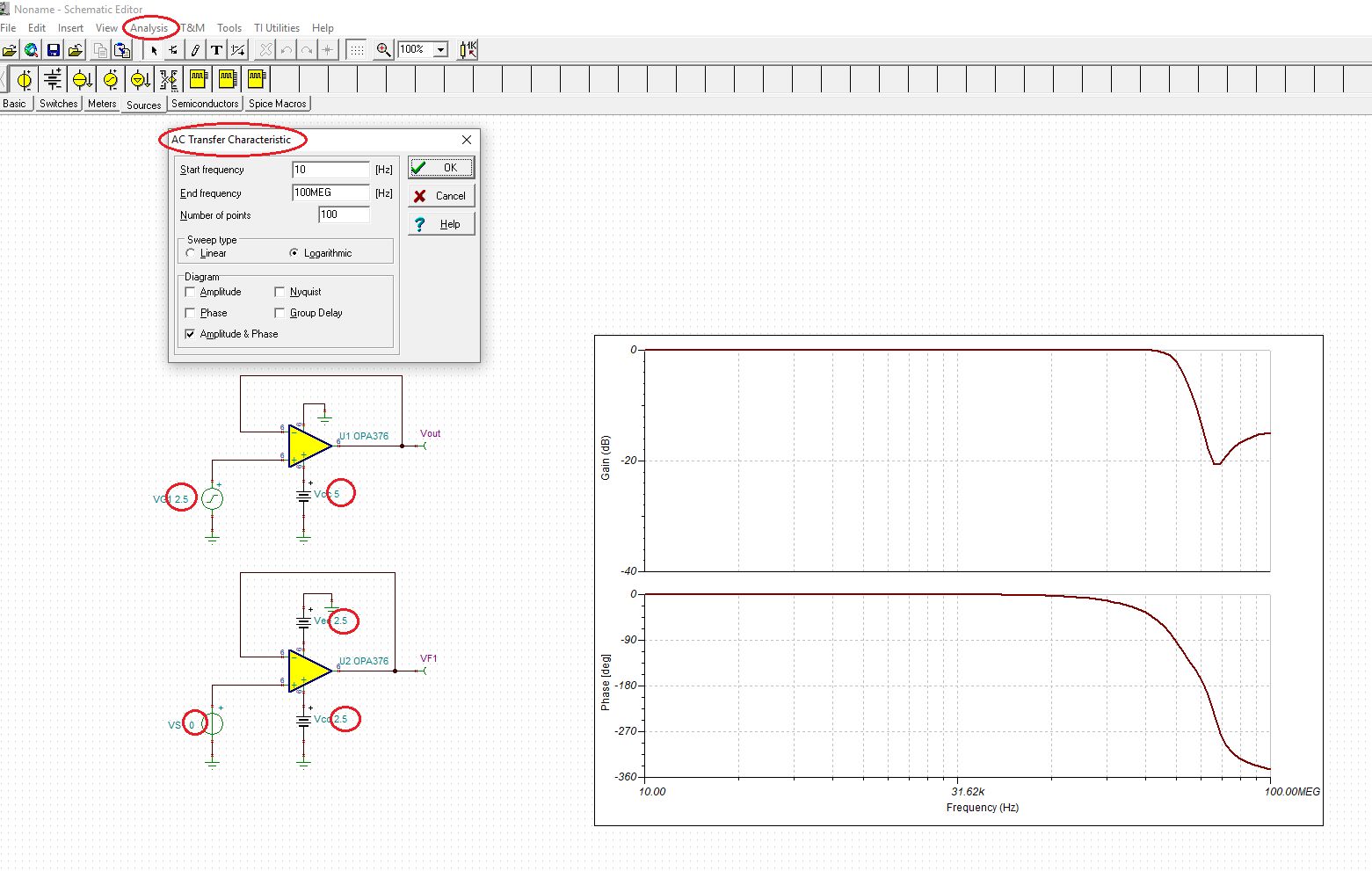This screenshot has height=871, width=1372.
Task: Switch to the Spice Macros tab
Action: click(x=278, y=104)
